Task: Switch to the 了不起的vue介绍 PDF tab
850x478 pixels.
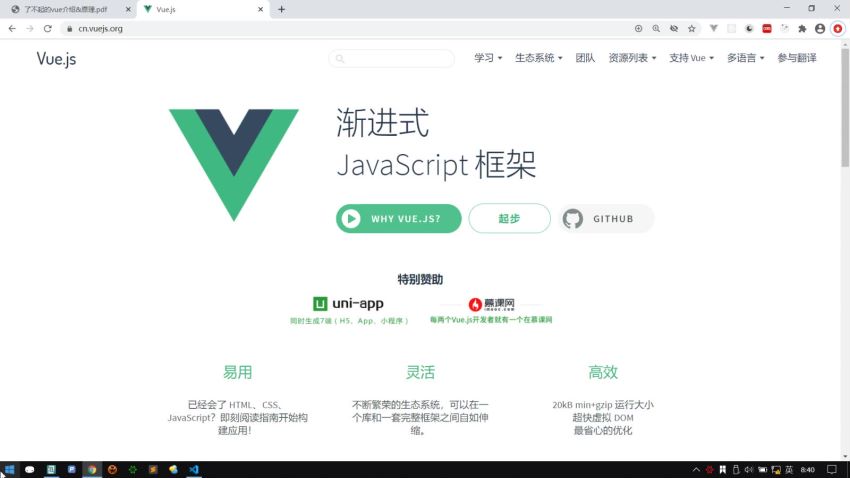Action: click(66, 9)
